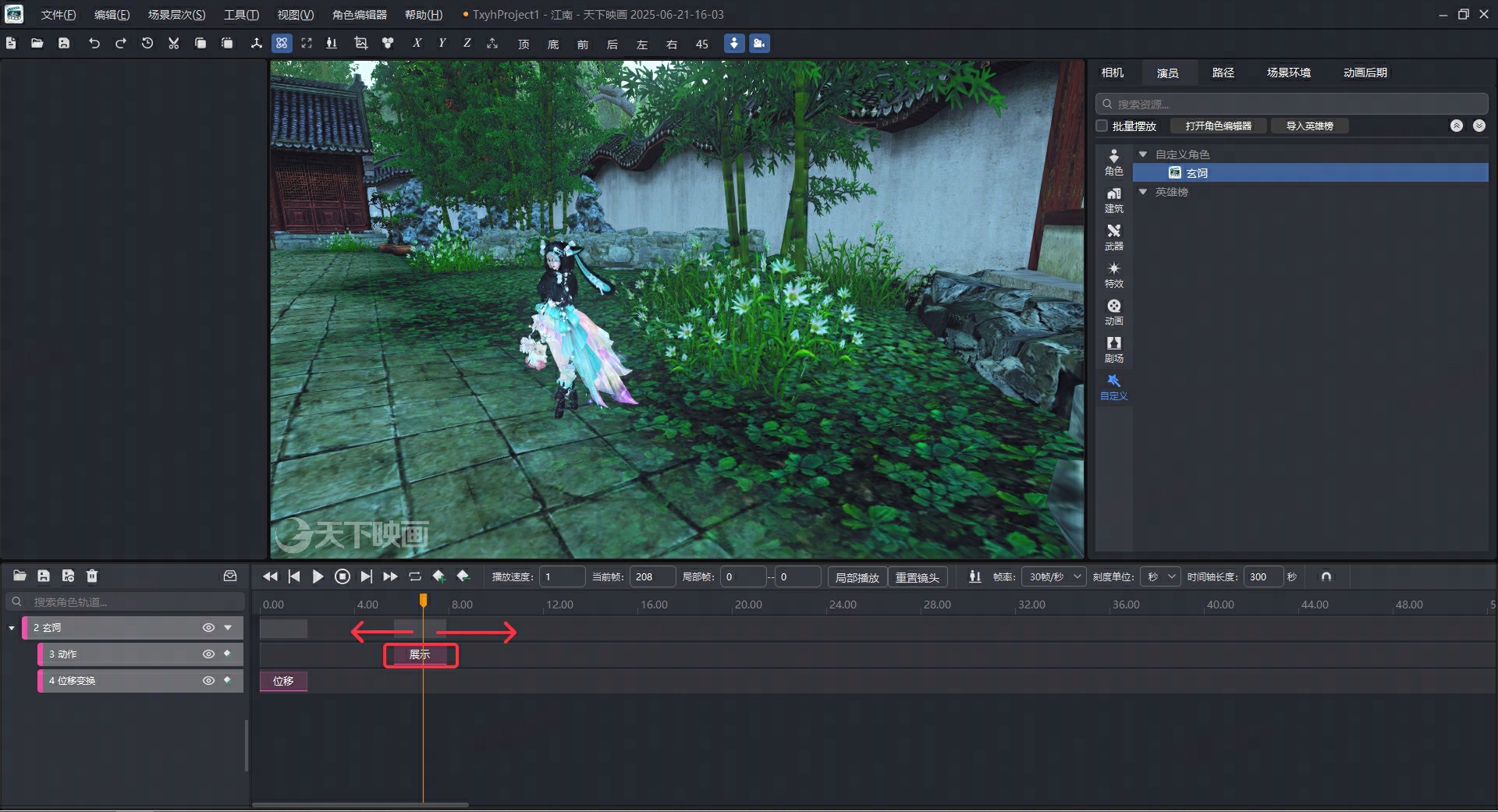This screenshot has height=812, width=1498.
Task: Click the collapse-all up chevron icon
Action: [1457, 126]
